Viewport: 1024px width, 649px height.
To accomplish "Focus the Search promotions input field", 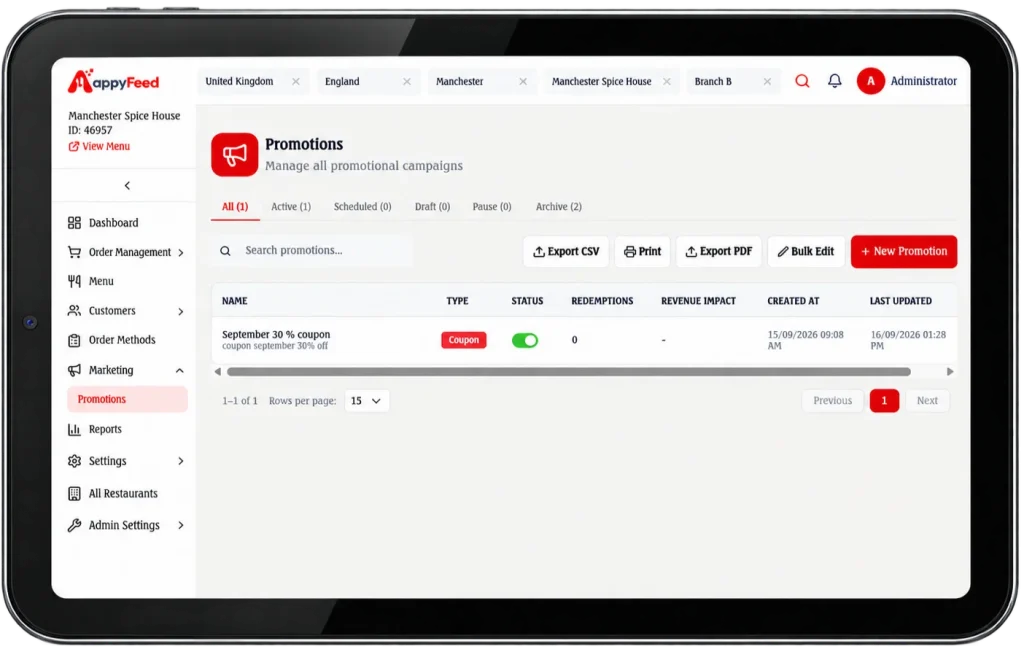I will pyautogui.click(x=312, y=251).
